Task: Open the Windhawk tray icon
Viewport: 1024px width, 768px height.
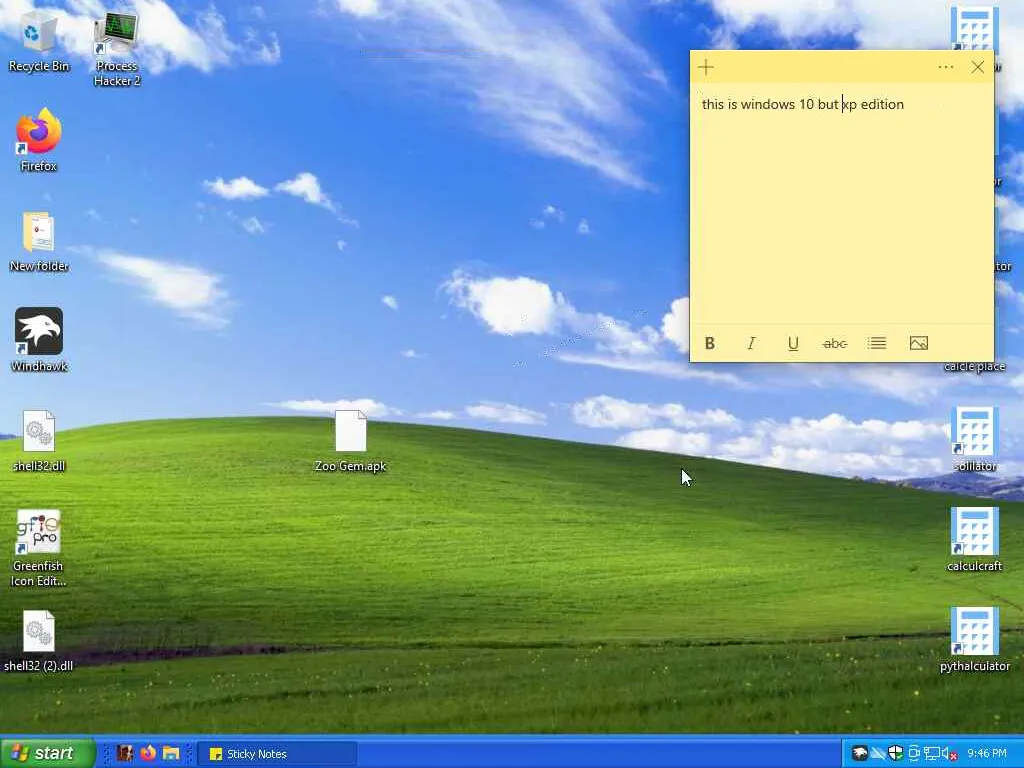Action: point(860,754)
